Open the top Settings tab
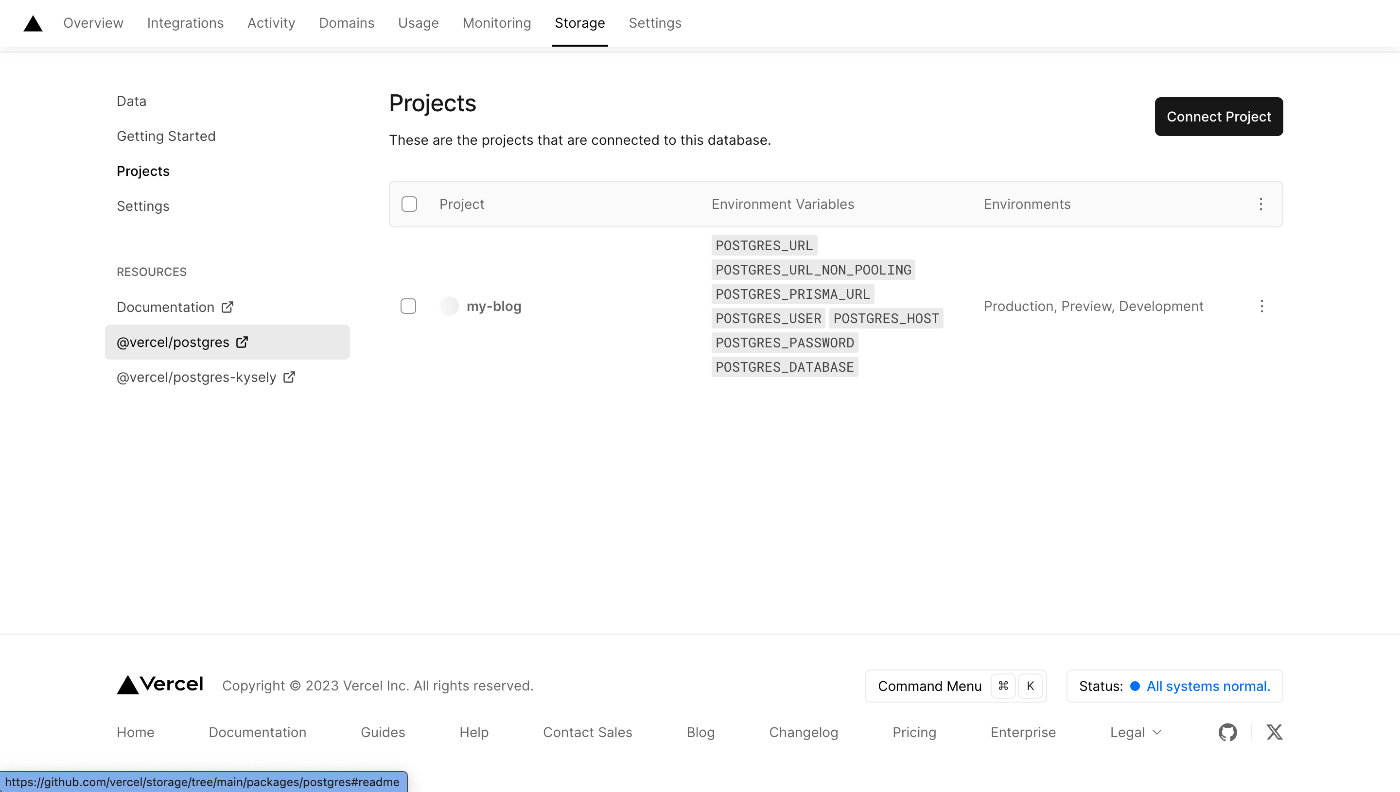 655,23
